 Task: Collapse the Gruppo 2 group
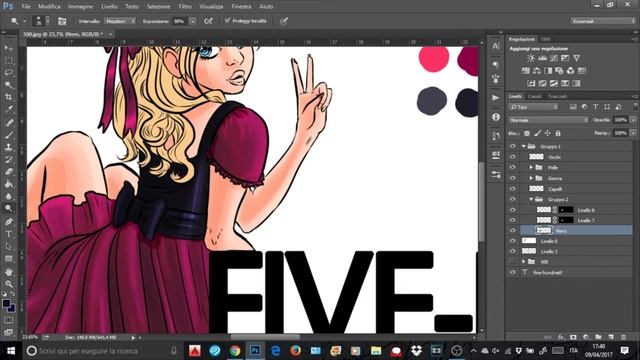(x=531, y=199)
